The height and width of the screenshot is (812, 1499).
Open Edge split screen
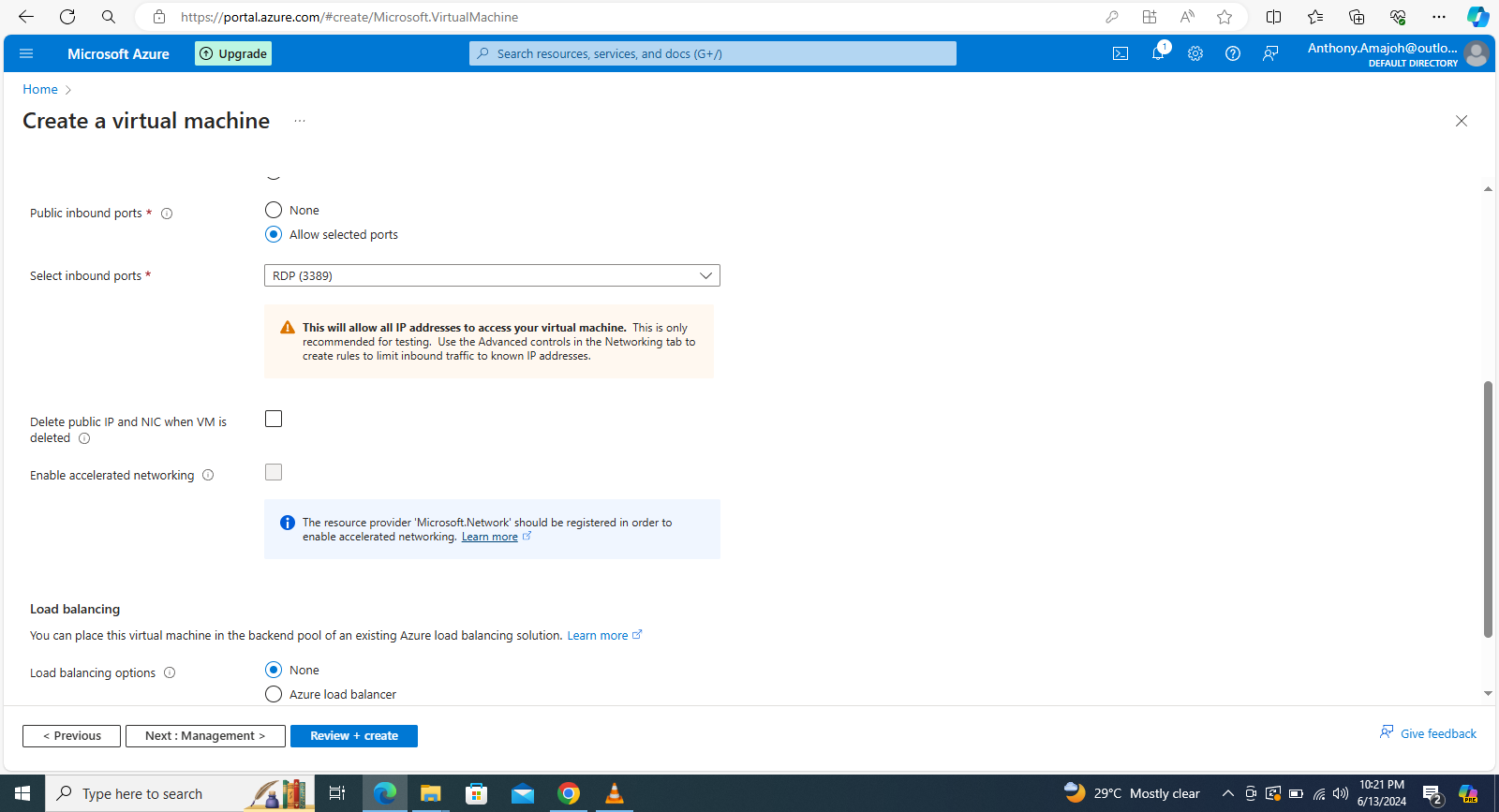click(x=1273, y=17)
